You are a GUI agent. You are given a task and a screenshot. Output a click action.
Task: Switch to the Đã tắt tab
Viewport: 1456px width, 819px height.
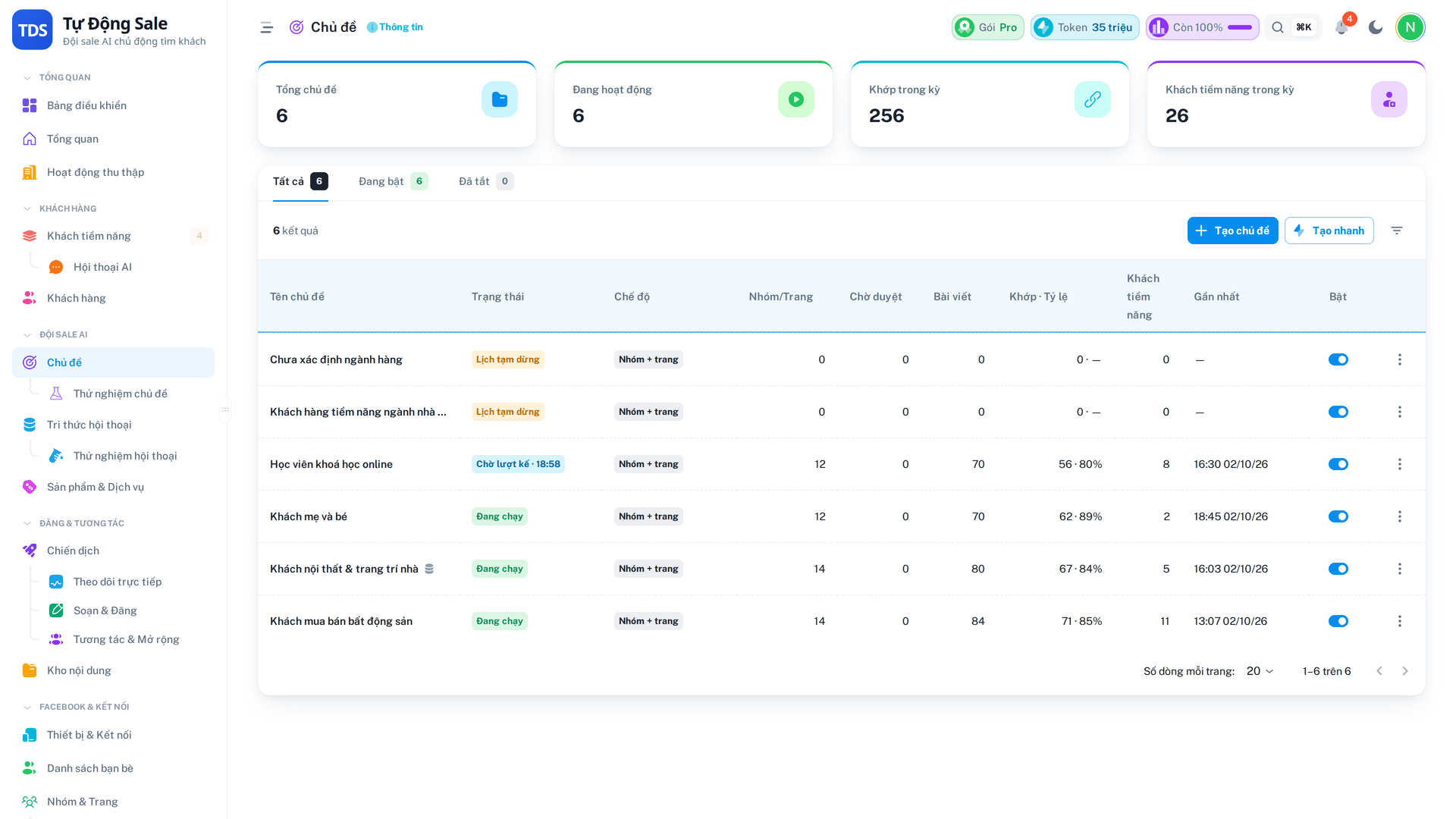pos(486,181)
